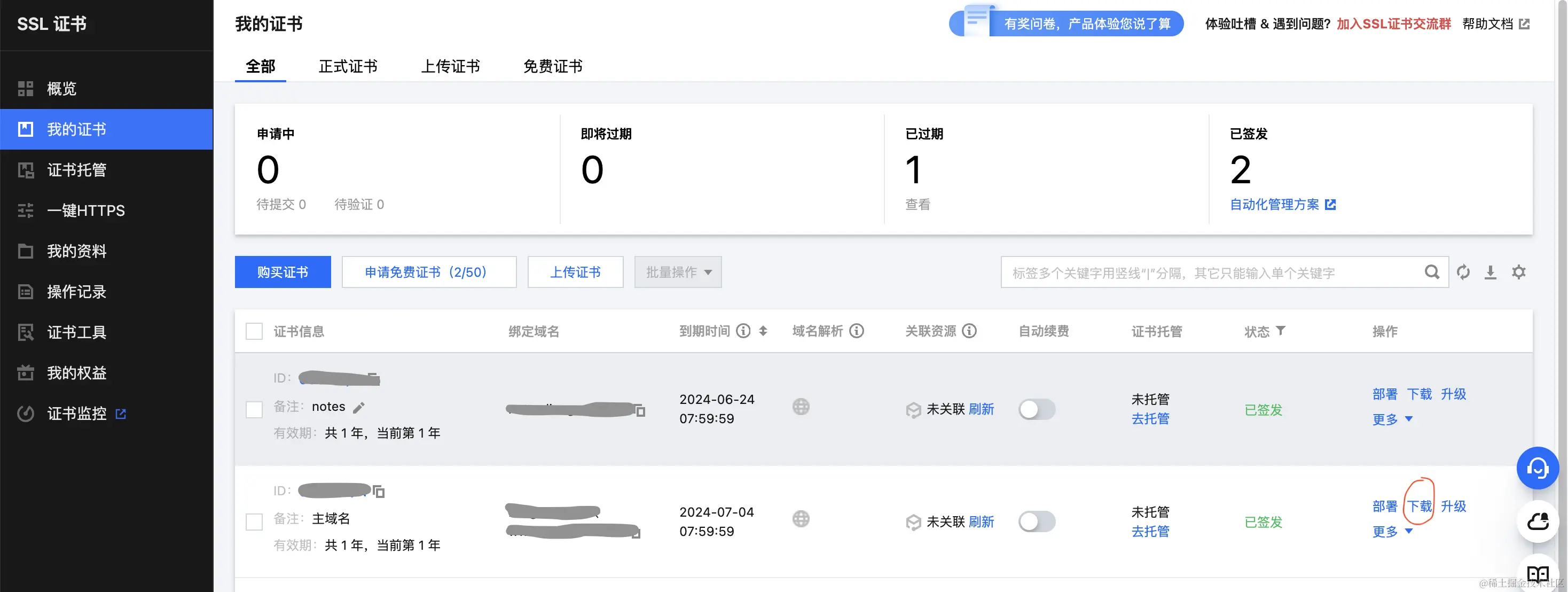Expand the 批量操作 dropdown

click(x=678, y=272)
